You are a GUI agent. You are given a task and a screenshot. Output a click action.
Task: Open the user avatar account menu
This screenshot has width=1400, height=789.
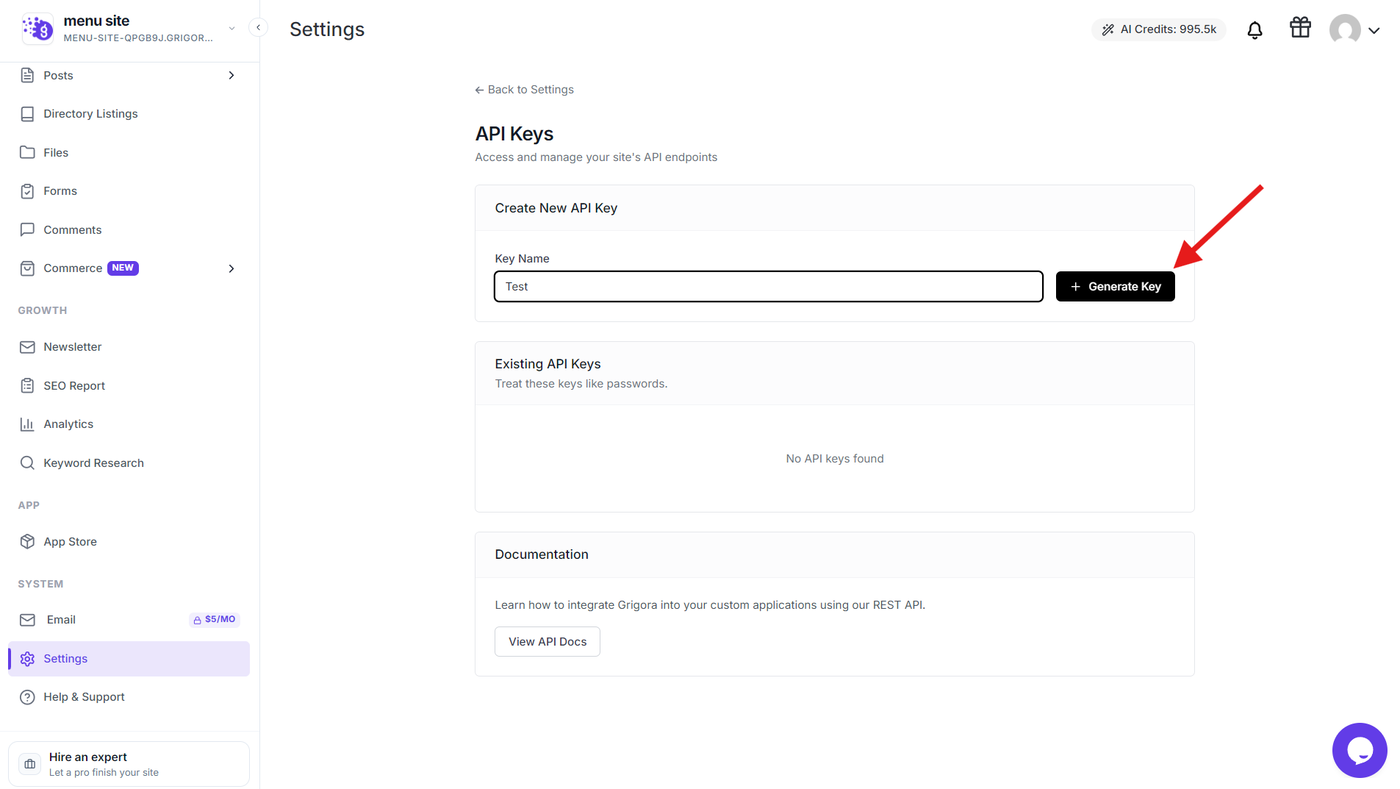click(1354, 30)
